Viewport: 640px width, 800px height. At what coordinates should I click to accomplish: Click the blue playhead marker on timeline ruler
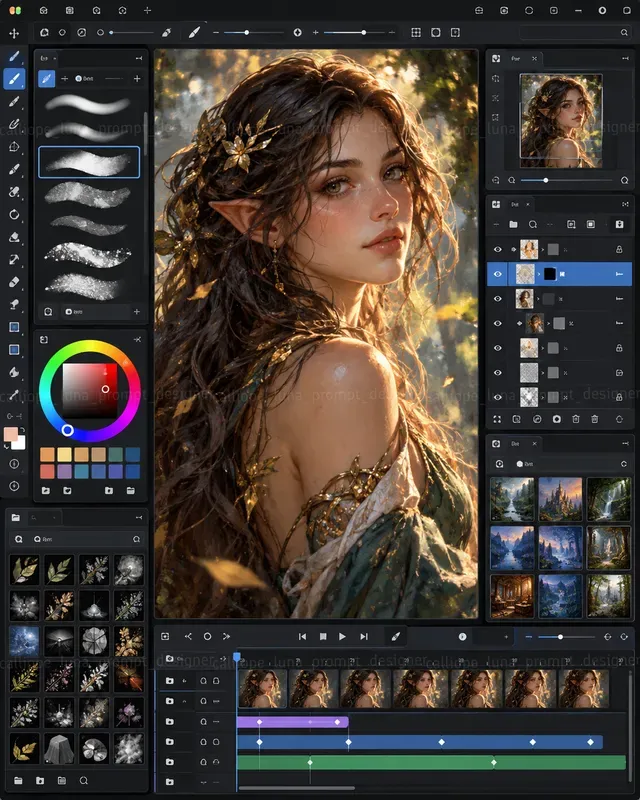[237, 657]
